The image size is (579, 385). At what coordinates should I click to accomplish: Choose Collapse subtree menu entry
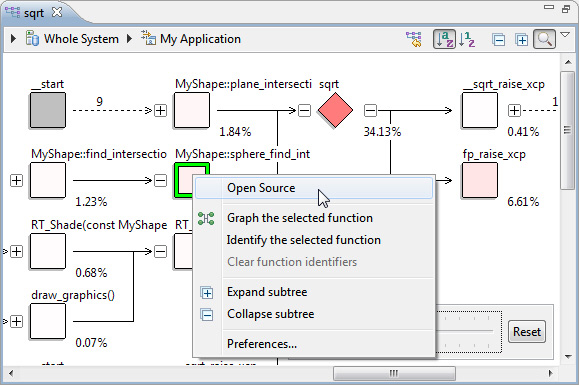[314, 314]
